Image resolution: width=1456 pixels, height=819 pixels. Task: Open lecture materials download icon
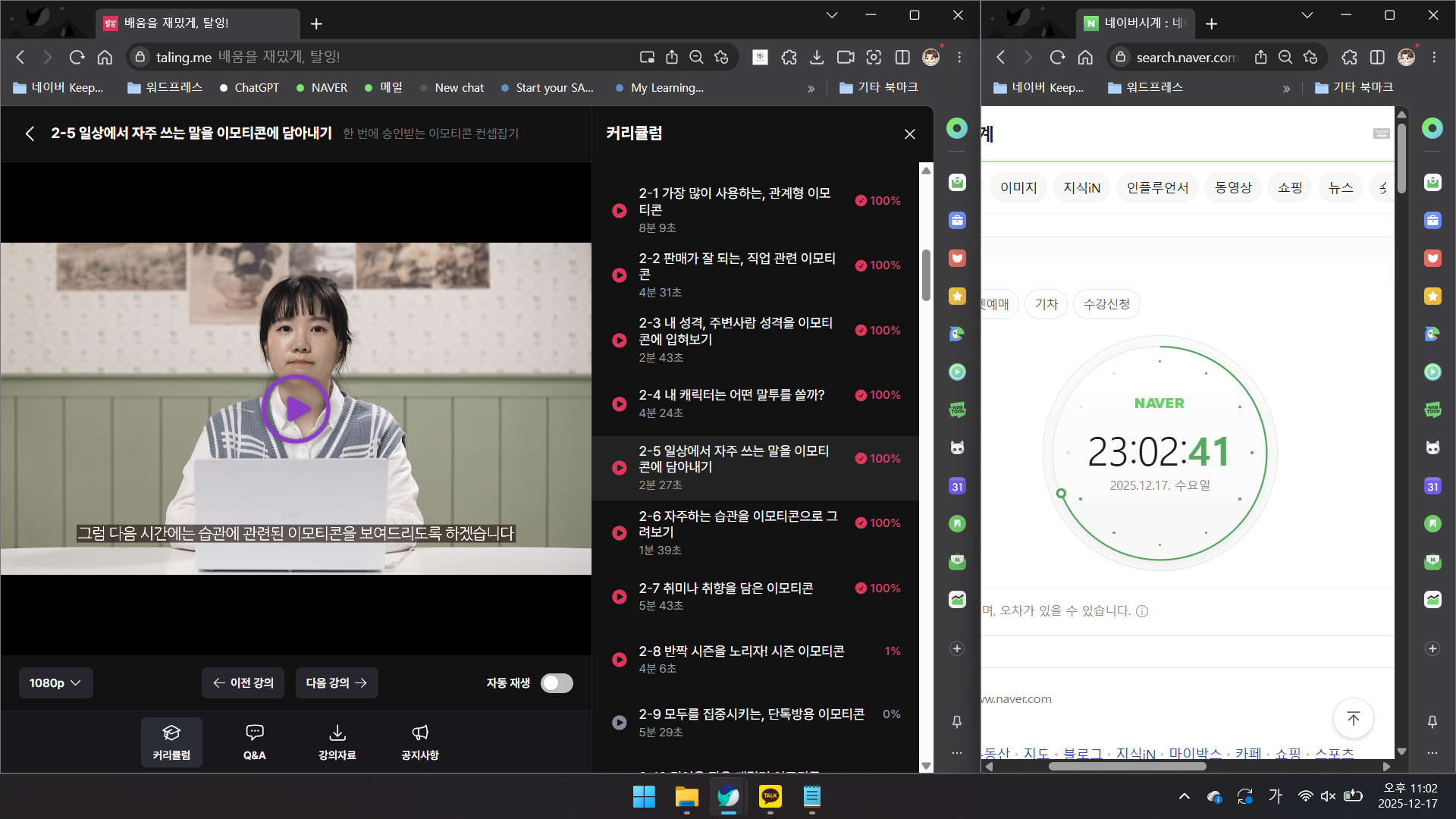[337, 733]
